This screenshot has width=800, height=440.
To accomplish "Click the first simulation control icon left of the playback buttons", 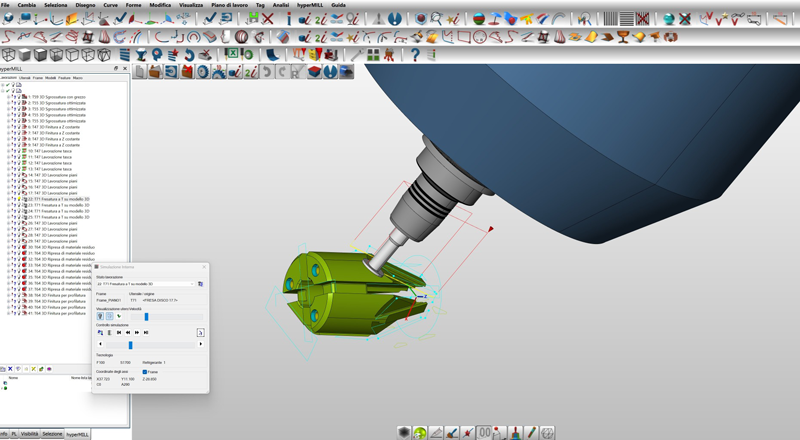I will coord(100,332).
